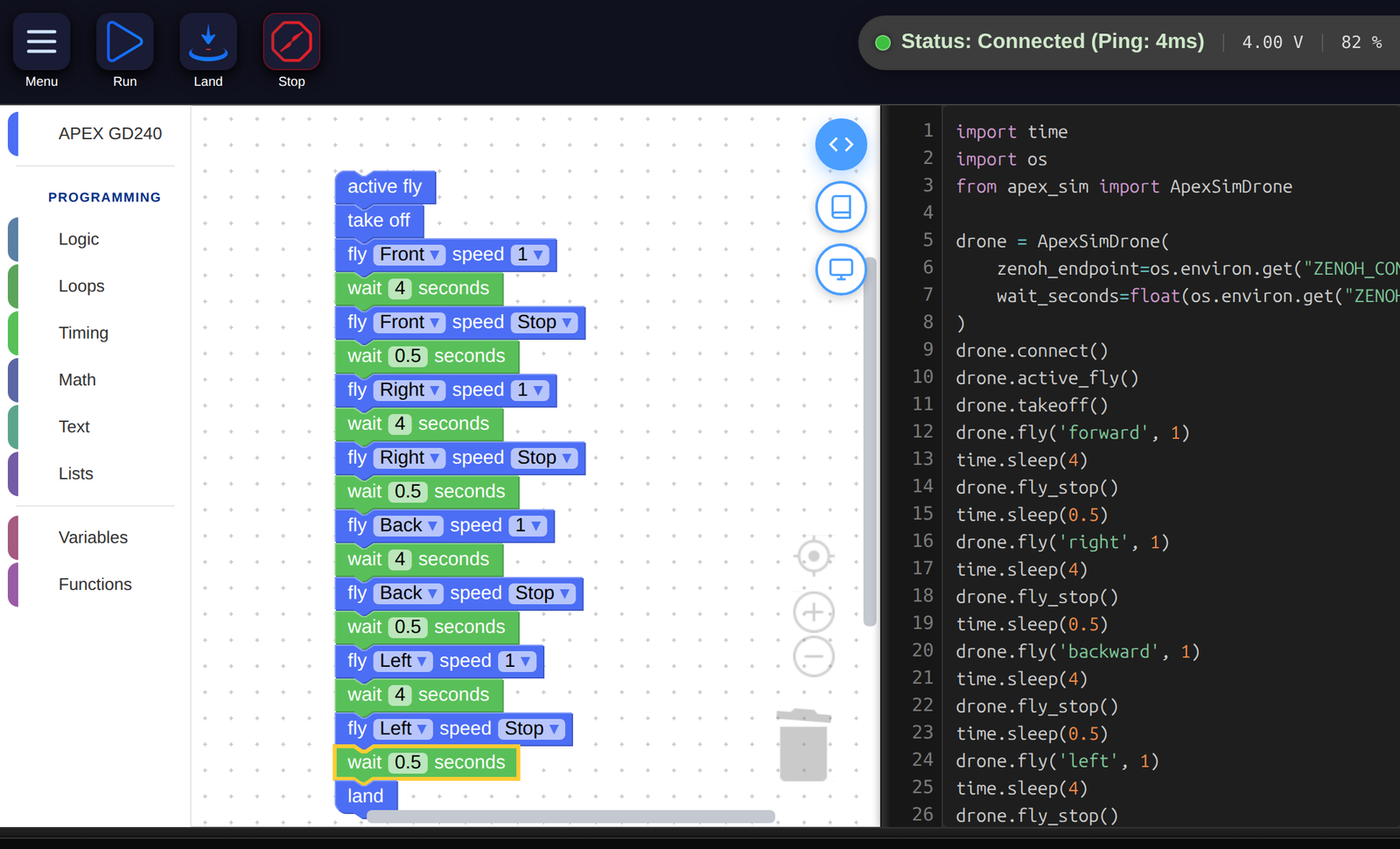Hit the red Stop button

pyautogui.click(x=291, y=42)
